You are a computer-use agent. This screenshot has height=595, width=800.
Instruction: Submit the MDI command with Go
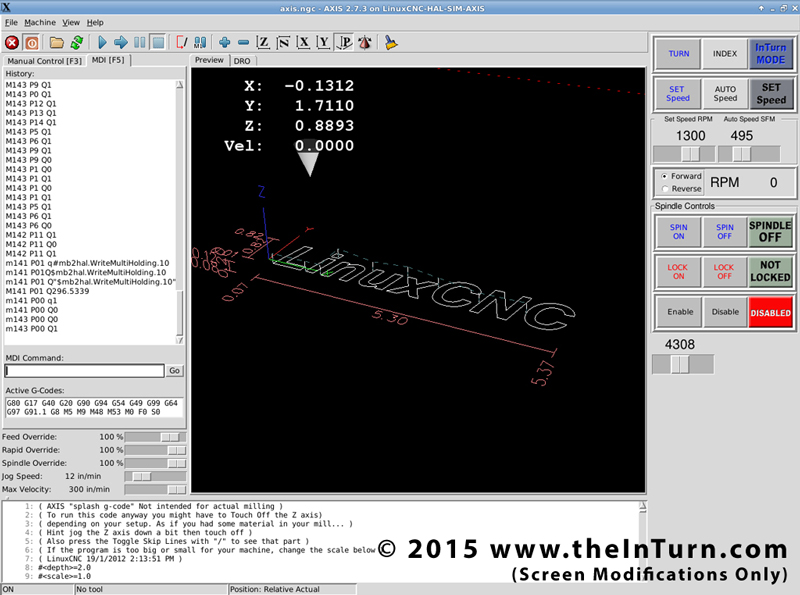[174, 370]
